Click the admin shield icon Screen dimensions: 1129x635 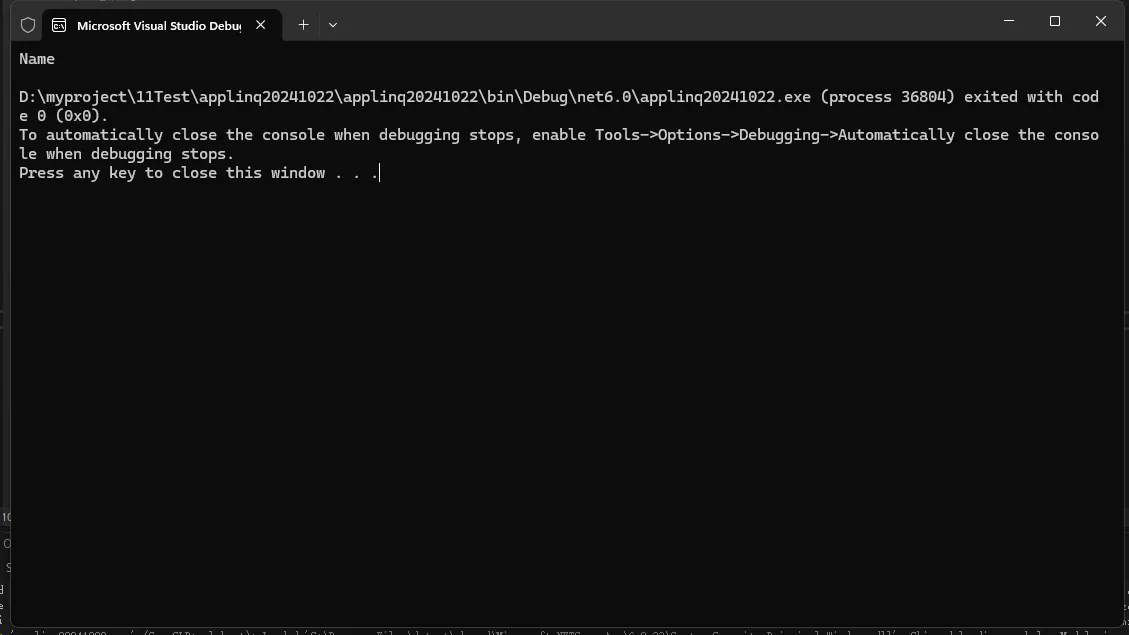click(x=28, y=25)
